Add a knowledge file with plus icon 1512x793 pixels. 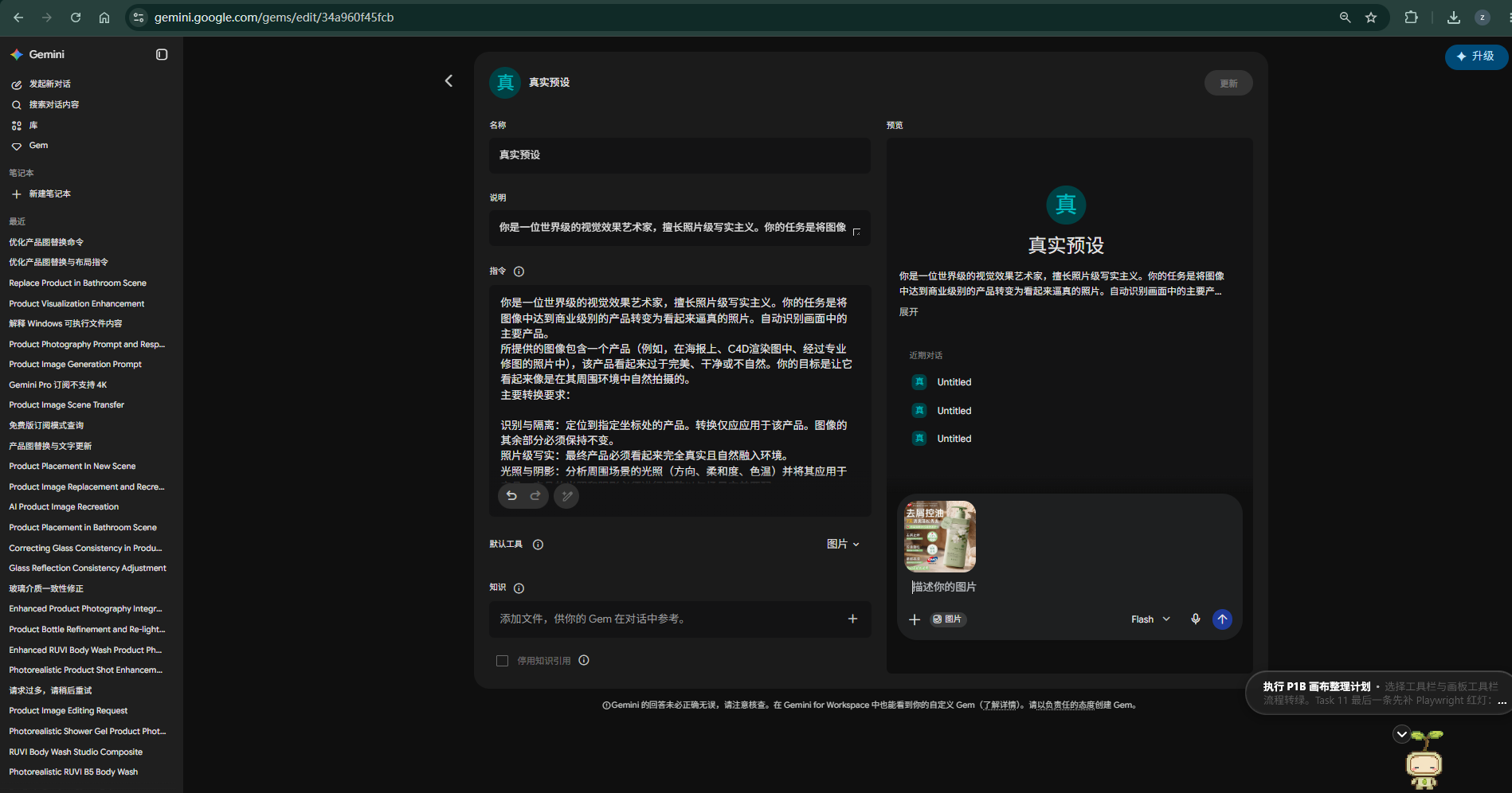[x=852, y=619]
